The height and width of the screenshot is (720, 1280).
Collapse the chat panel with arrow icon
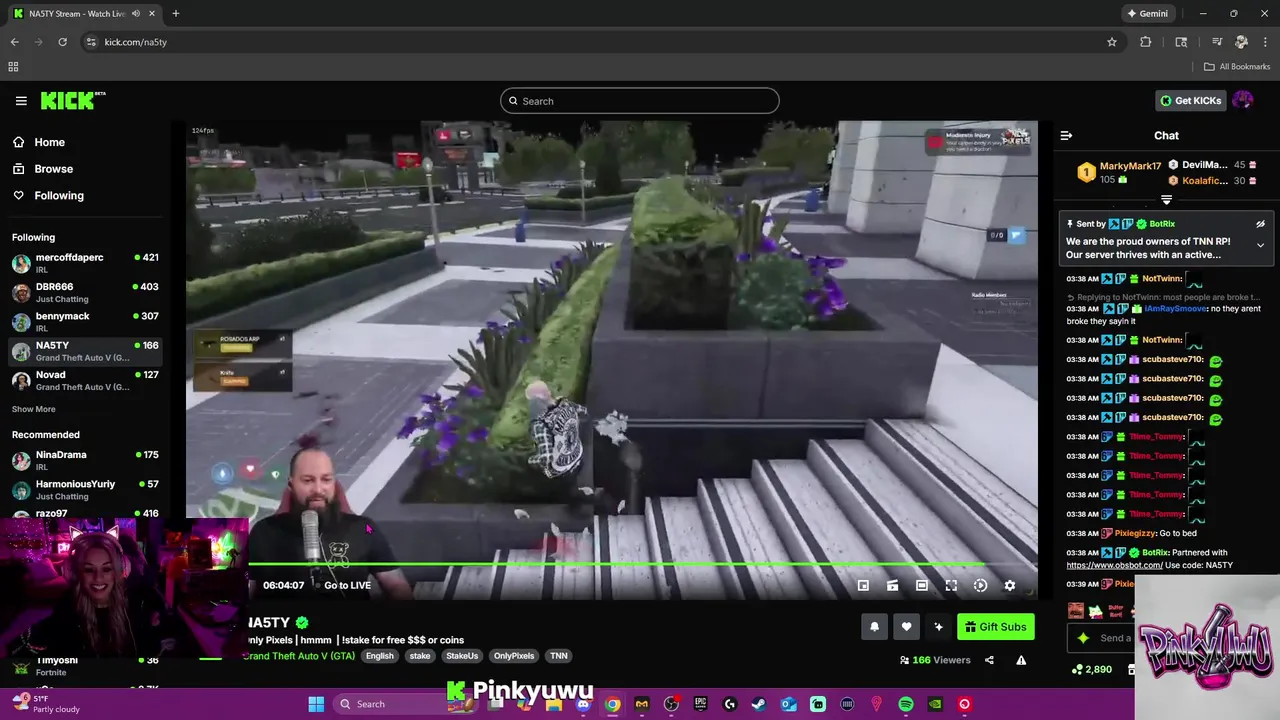[x=1066, y=135]
